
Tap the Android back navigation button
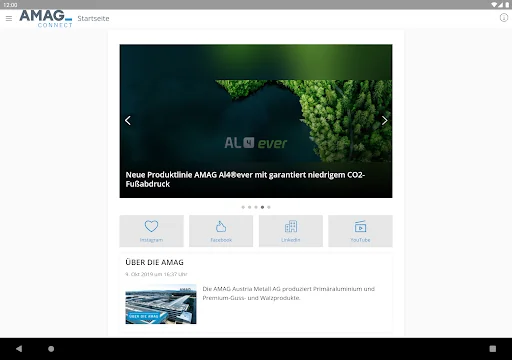coord(19,349)
